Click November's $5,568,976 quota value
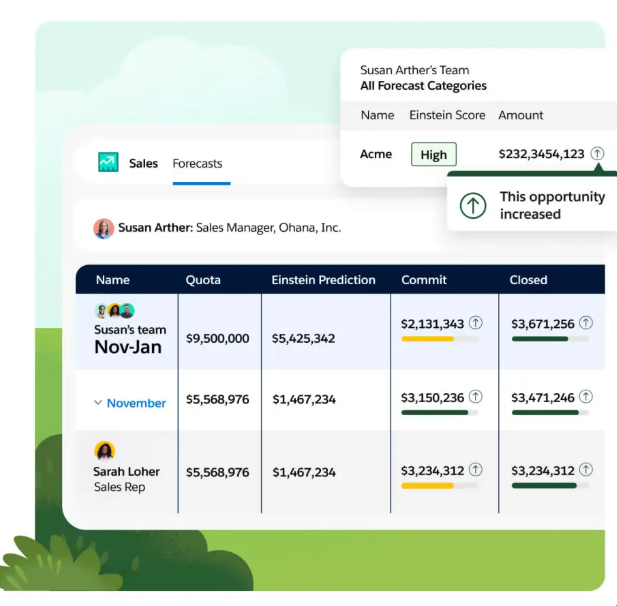The width and height of the screenshot is (617, 606). pos(218,399)
